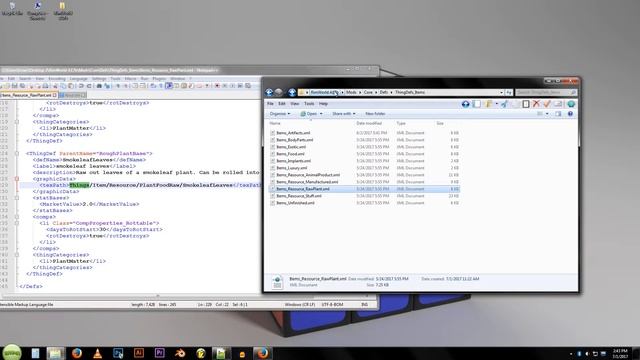
Task: Open Explorer File menu
Action: (270, 104)
